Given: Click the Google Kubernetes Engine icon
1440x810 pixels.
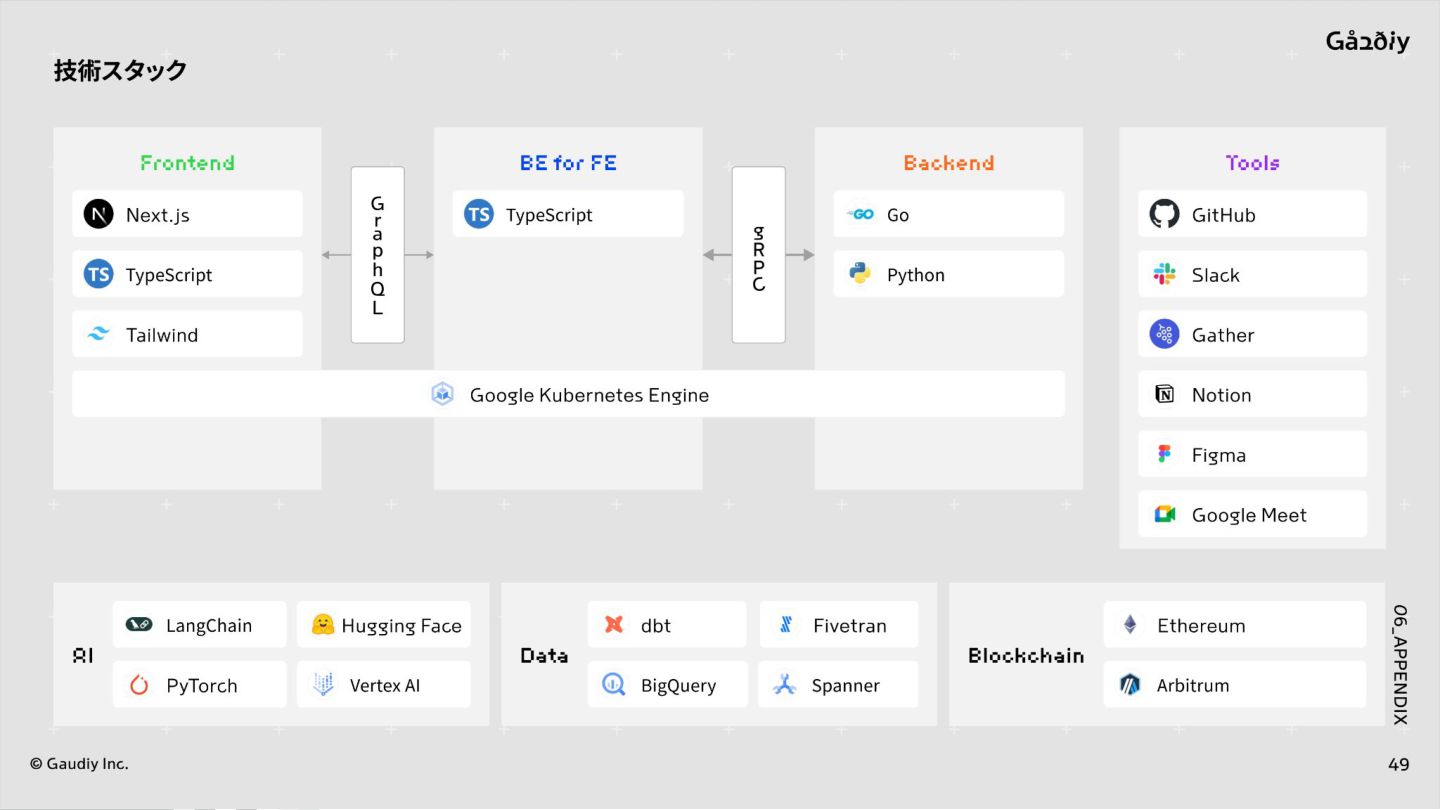Looking at the screenshot, I should [442, 394].
